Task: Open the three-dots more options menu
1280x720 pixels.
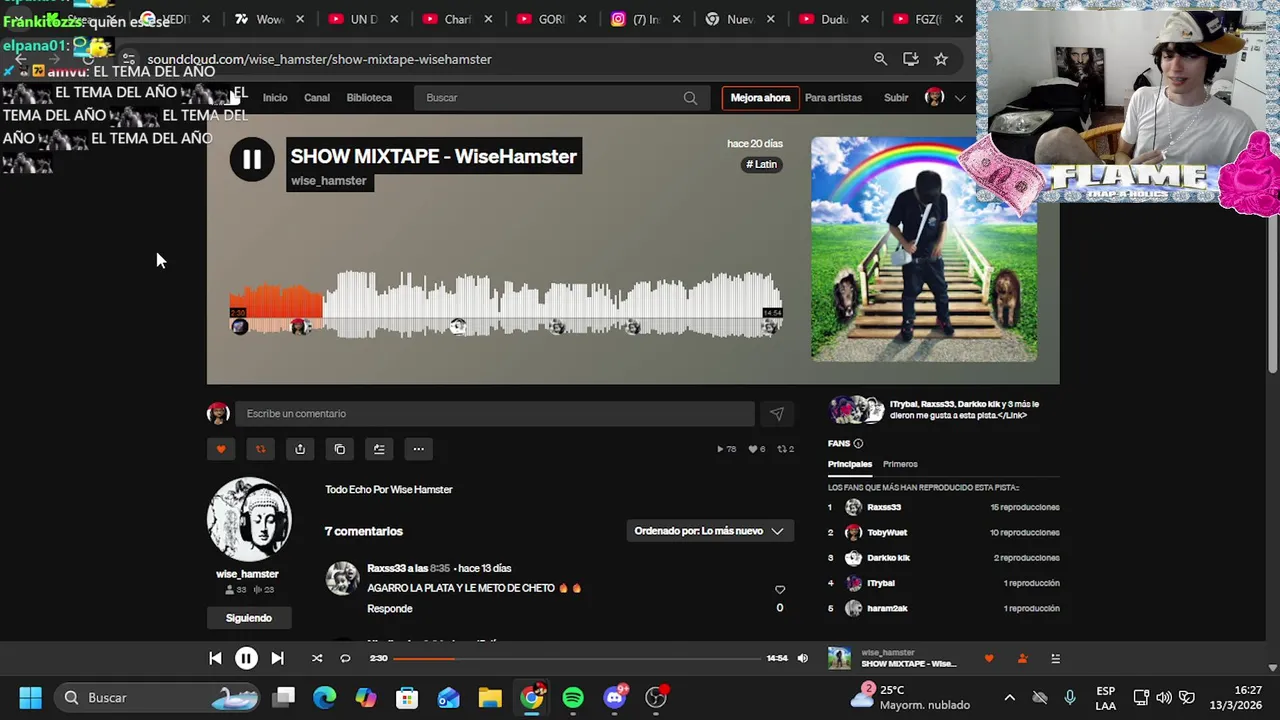Action: pyautogui.click(x=419, y=449)
